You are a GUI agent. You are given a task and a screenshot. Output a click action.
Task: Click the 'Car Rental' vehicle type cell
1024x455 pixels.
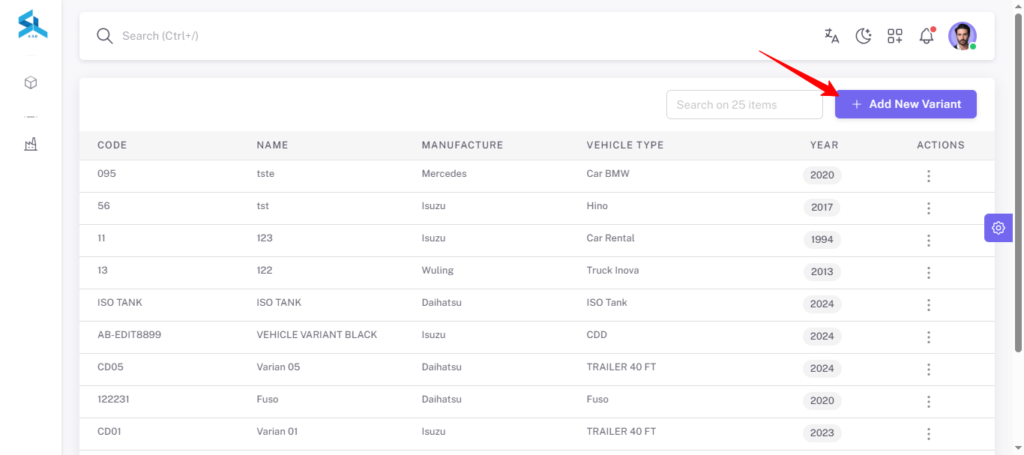tap(611, 238)
